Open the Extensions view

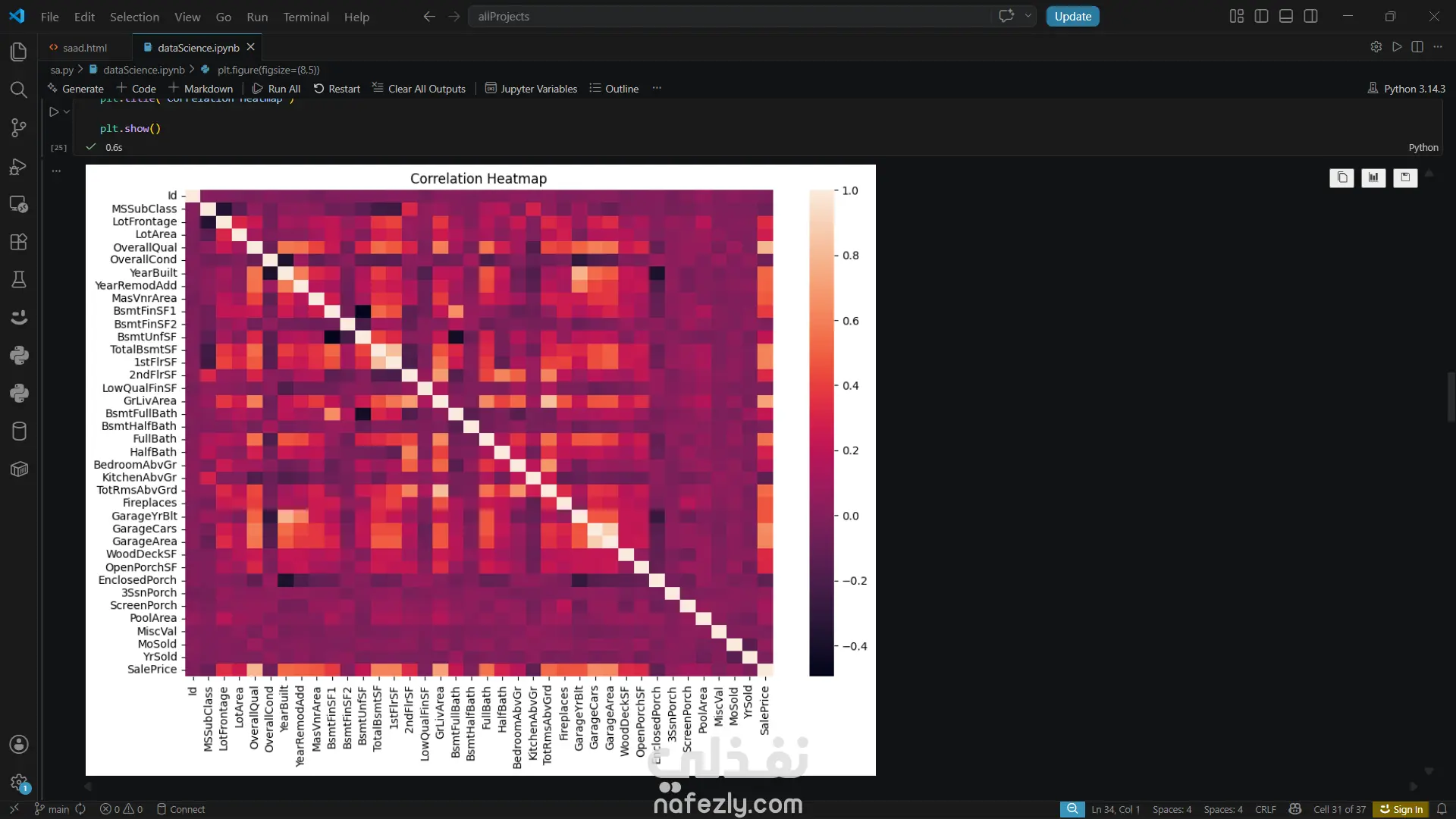point(19,242)
